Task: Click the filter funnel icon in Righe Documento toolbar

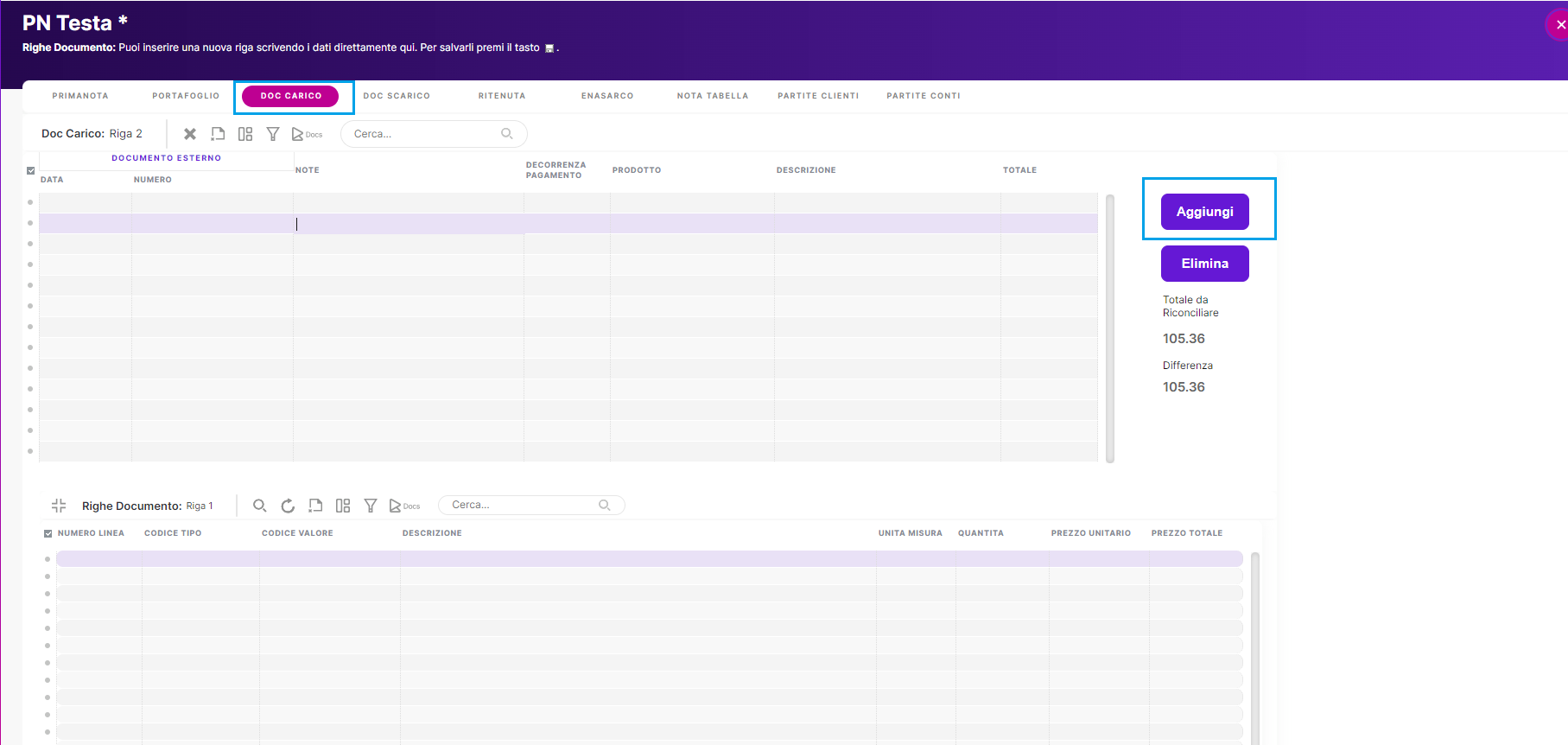Action: coord(371,506)
